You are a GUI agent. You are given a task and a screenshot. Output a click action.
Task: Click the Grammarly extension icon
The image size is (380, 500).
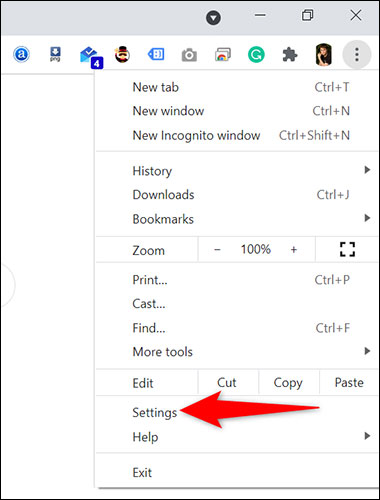[256, 55]
